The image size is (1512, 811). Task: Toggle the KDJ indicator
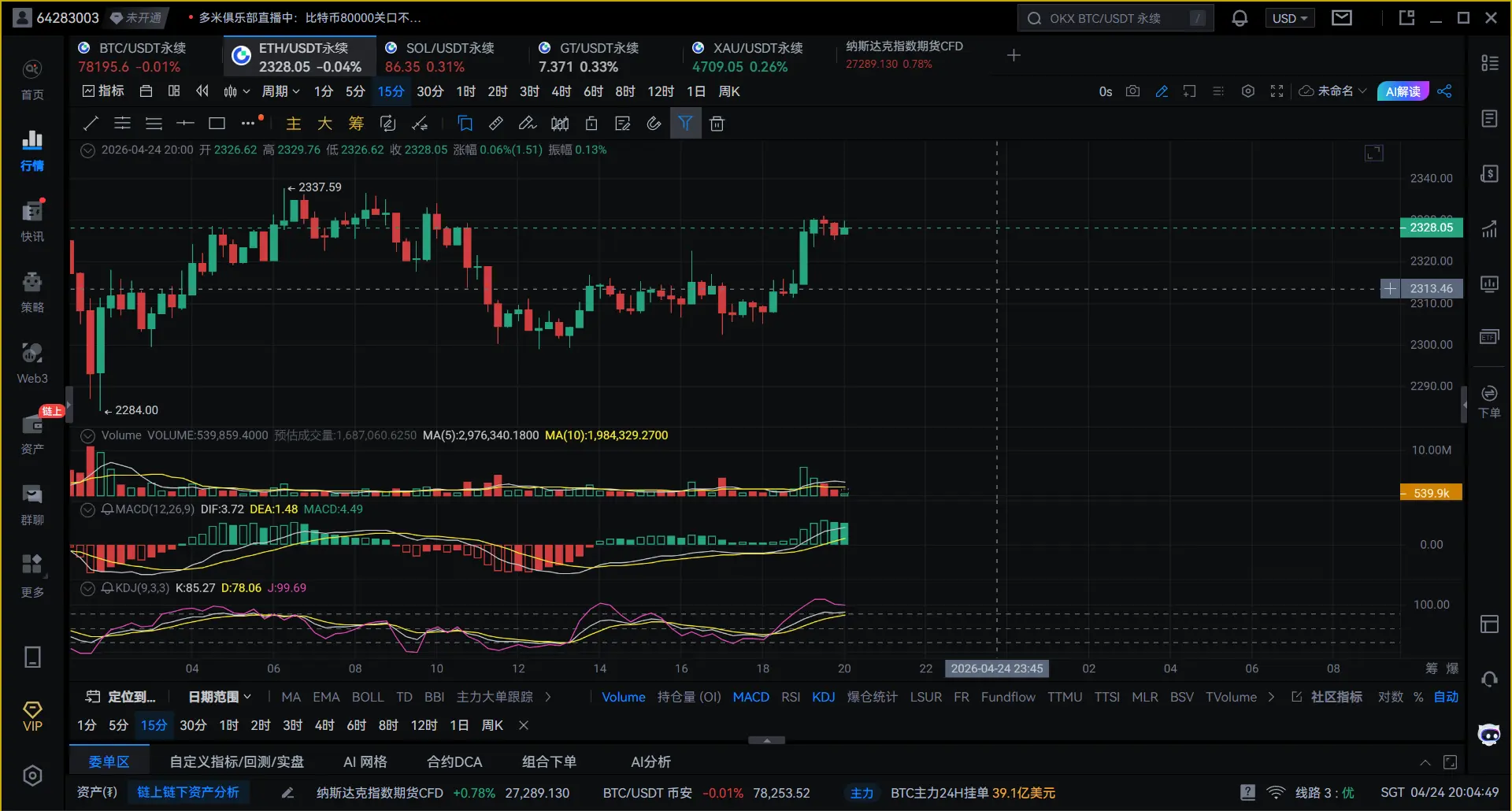tap(823, 697)
